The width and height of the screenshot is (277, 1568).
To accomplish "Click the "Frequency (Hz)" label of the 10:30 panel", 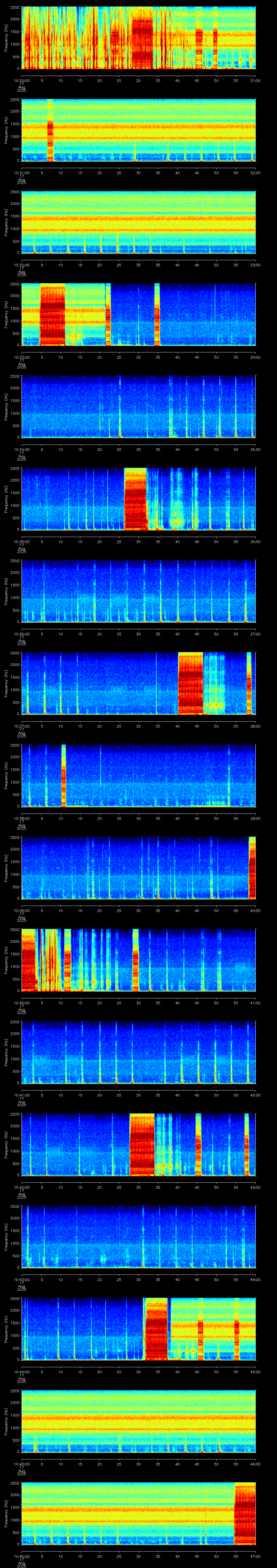I will click(x=6, y=38).
